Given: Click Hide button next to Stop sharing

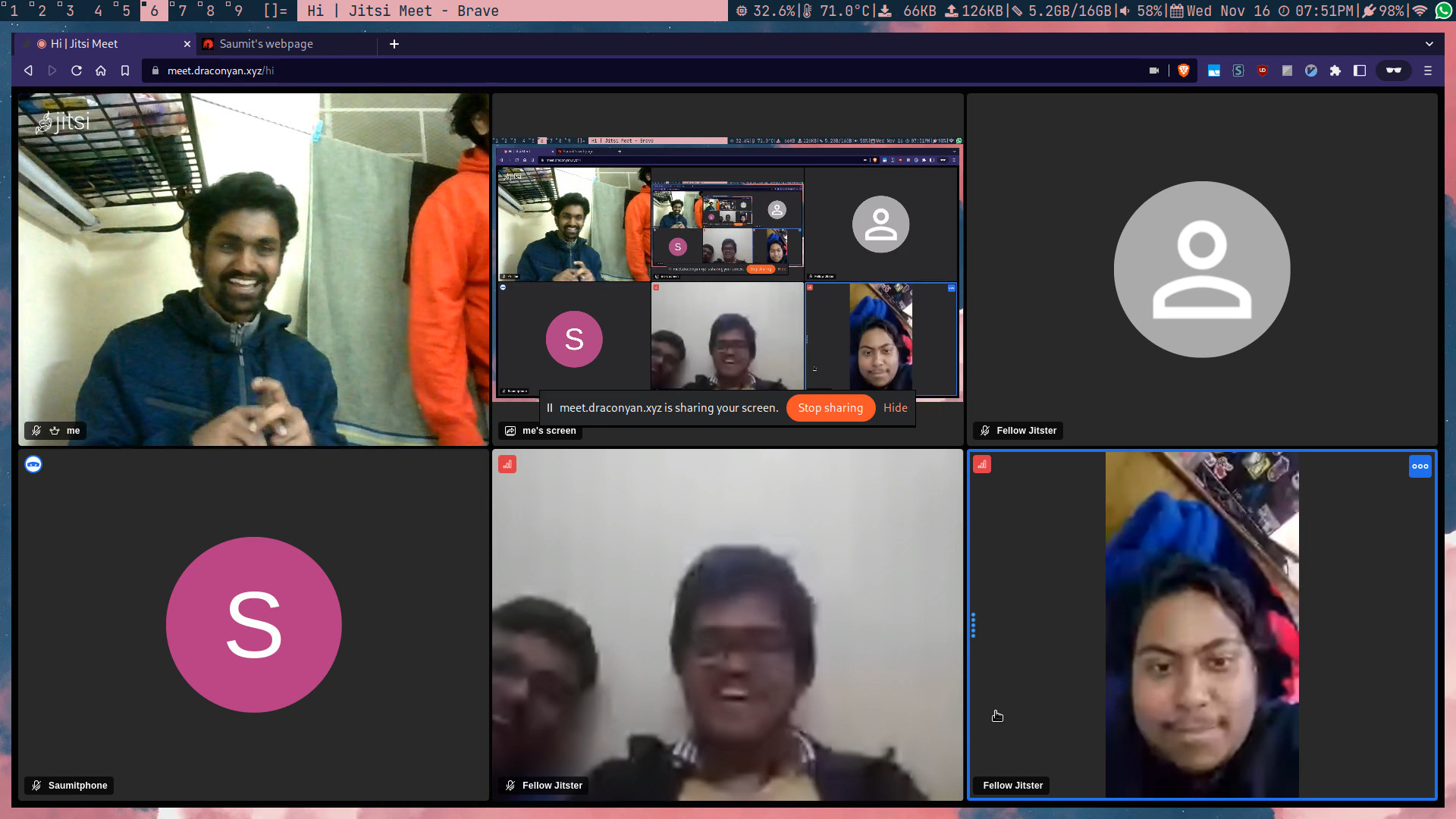Looking at the screenshot, I should pyautogui.click(x=895, y=407).
